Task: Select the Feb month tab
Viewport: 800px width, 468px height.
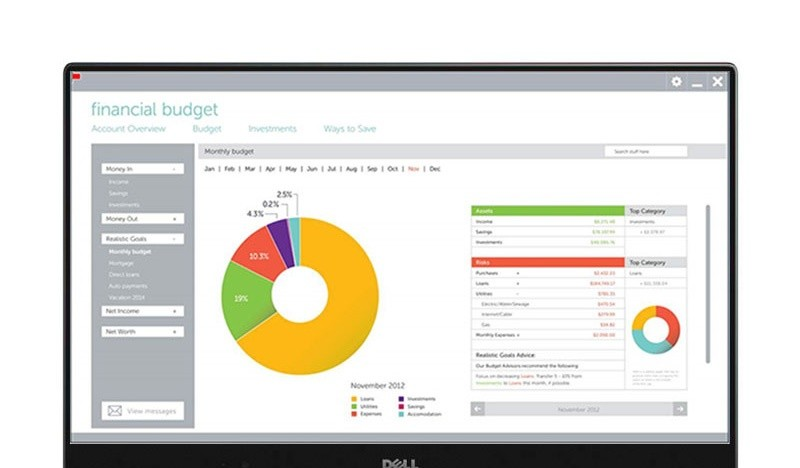Action: click(x=230, y=169)
